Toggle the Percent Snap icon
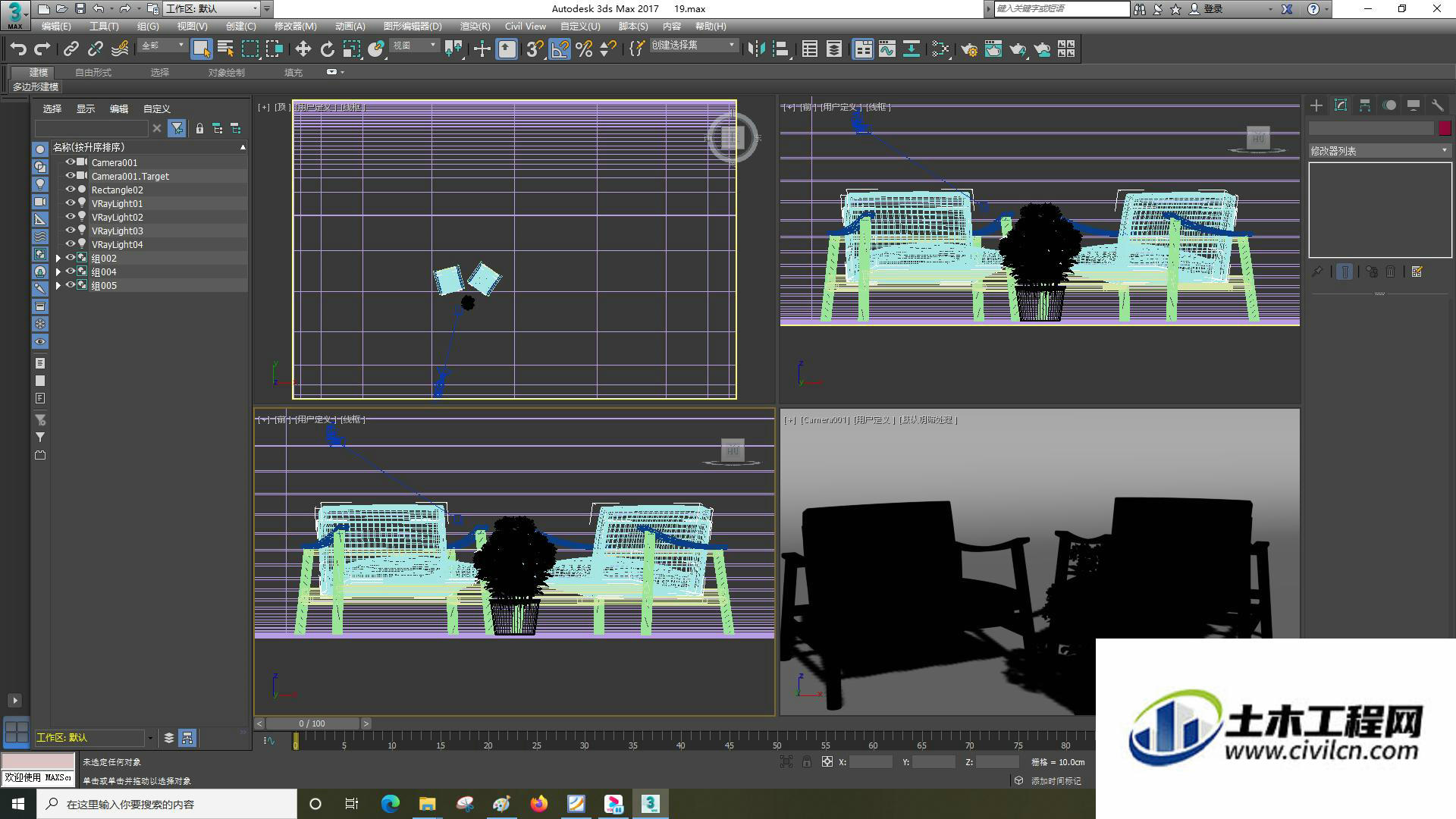Screen dimensions: 1456x819 point(584,49)
